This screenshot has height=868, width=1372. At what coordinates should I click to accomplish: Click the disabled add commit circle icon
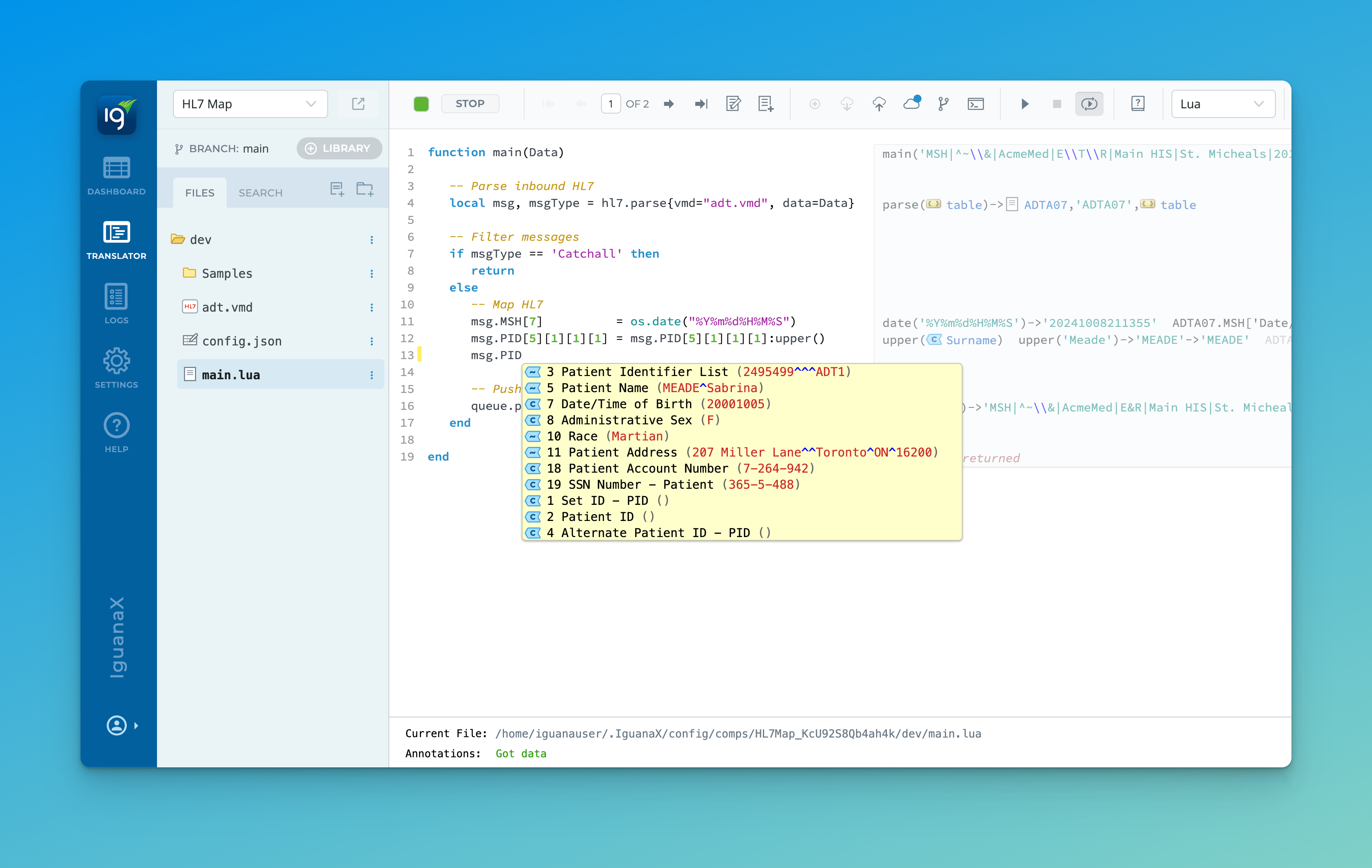click(815, 104)
